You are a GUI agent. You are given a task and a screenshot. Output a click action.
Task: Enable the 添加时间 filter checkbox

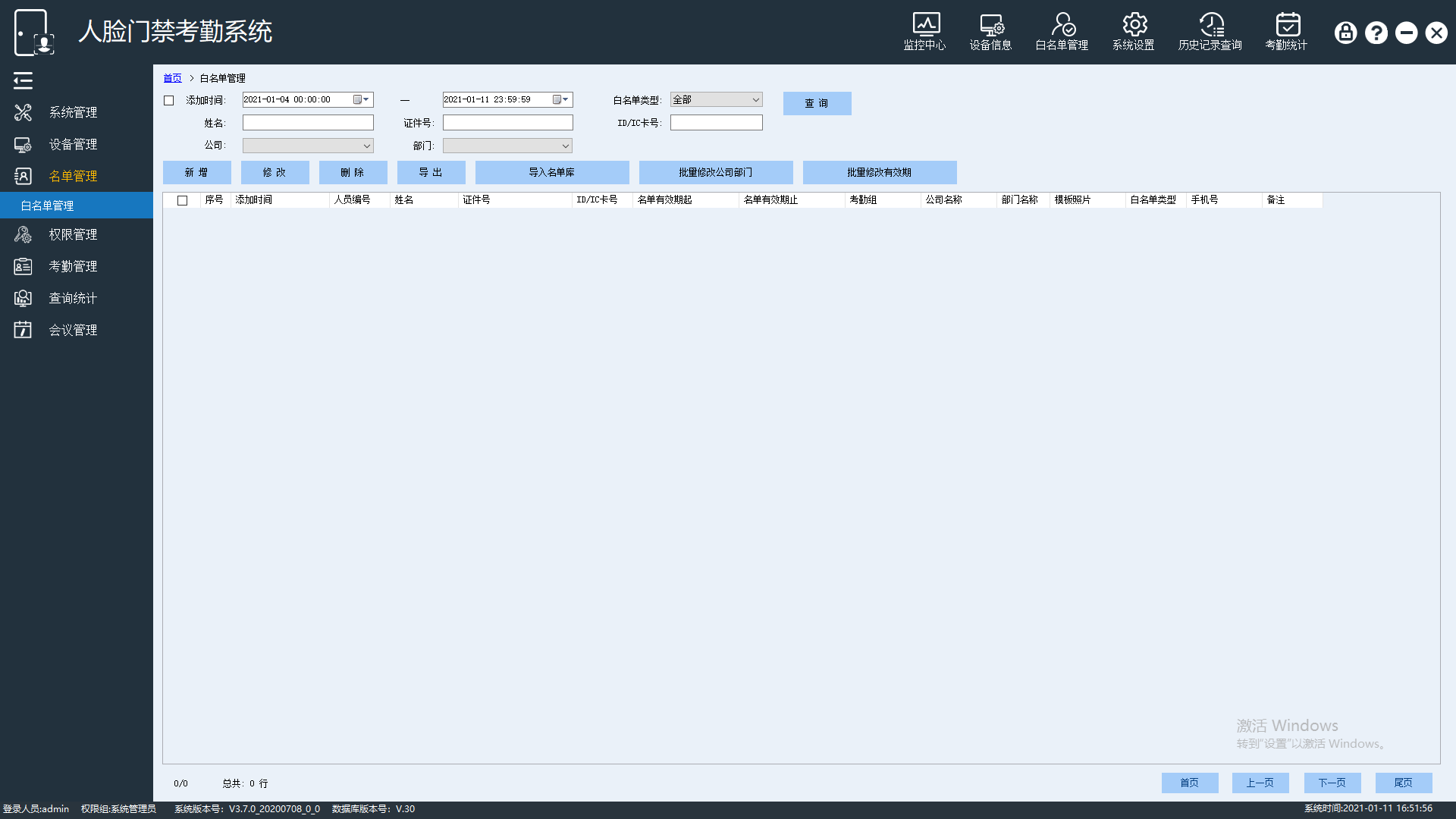click(x=169, y=100)
